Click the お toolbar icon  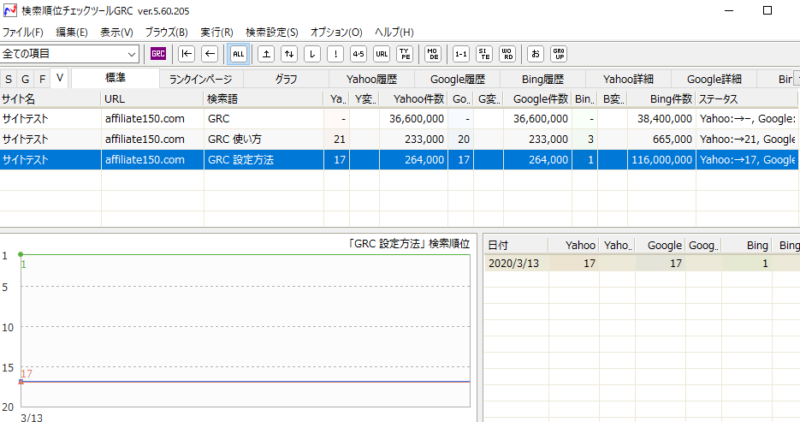pyautogui.click(x=535, y=54)
